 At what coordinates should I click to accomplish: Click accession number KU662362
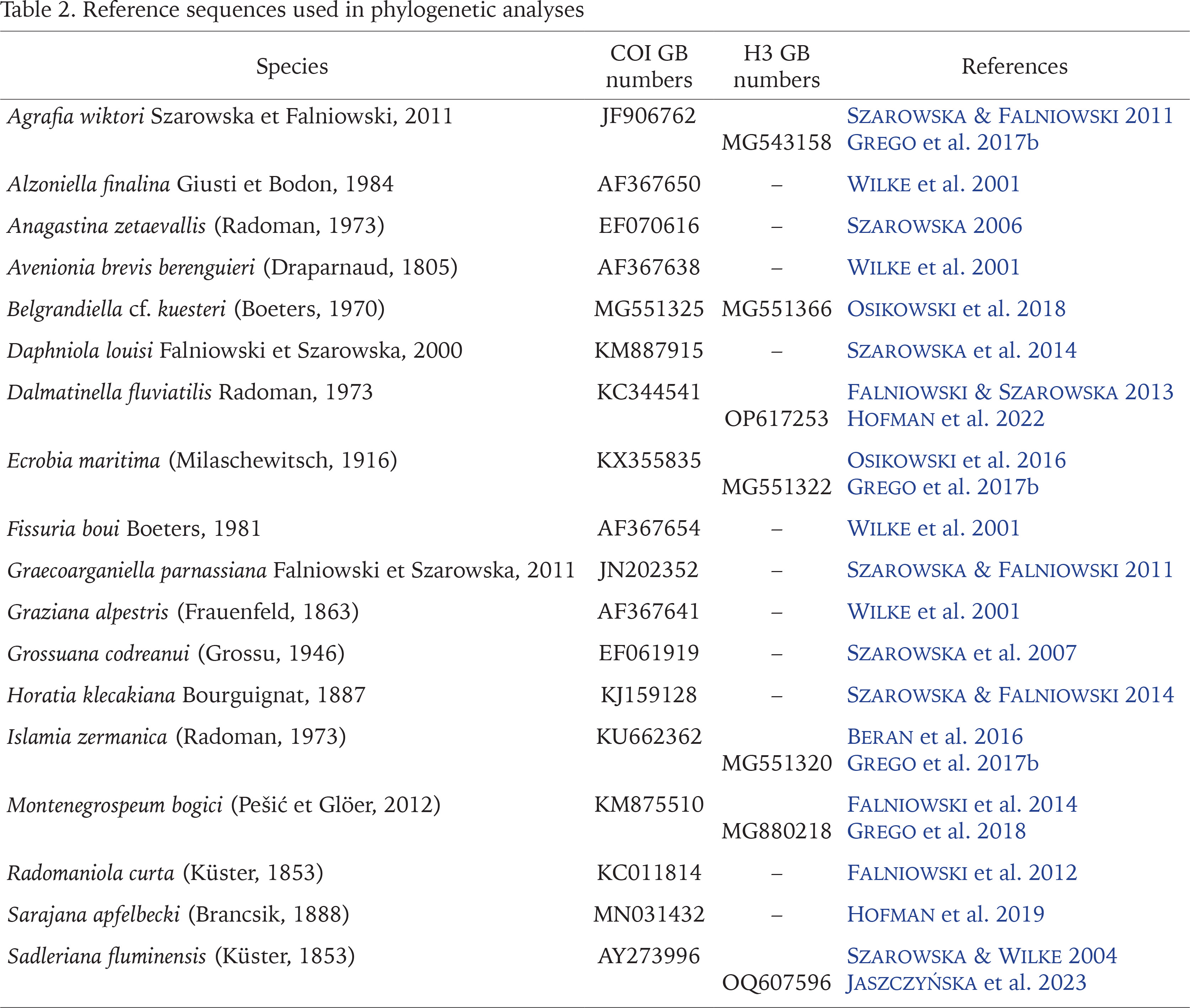tap(648, 737)
